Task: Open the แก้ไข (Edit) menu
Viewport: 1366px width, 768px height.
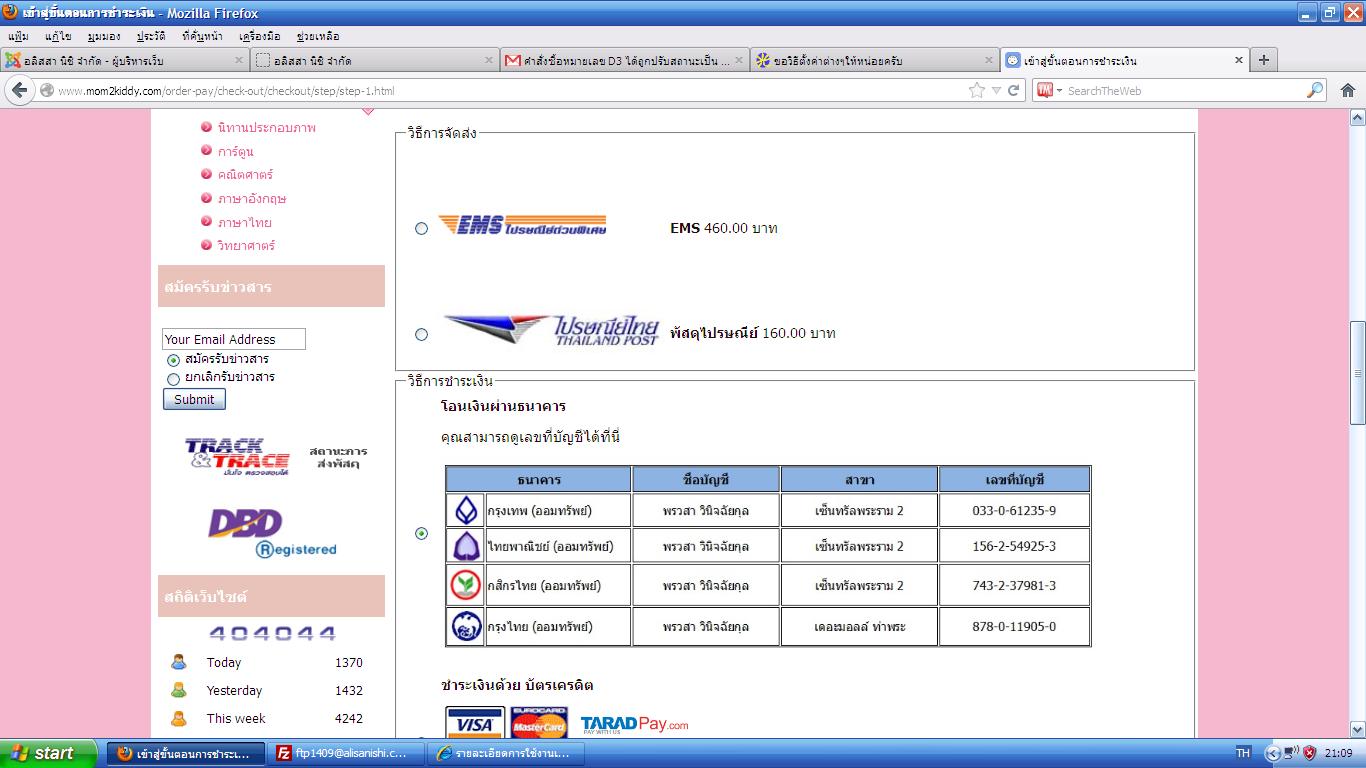Action: click(x=58, y=36)
